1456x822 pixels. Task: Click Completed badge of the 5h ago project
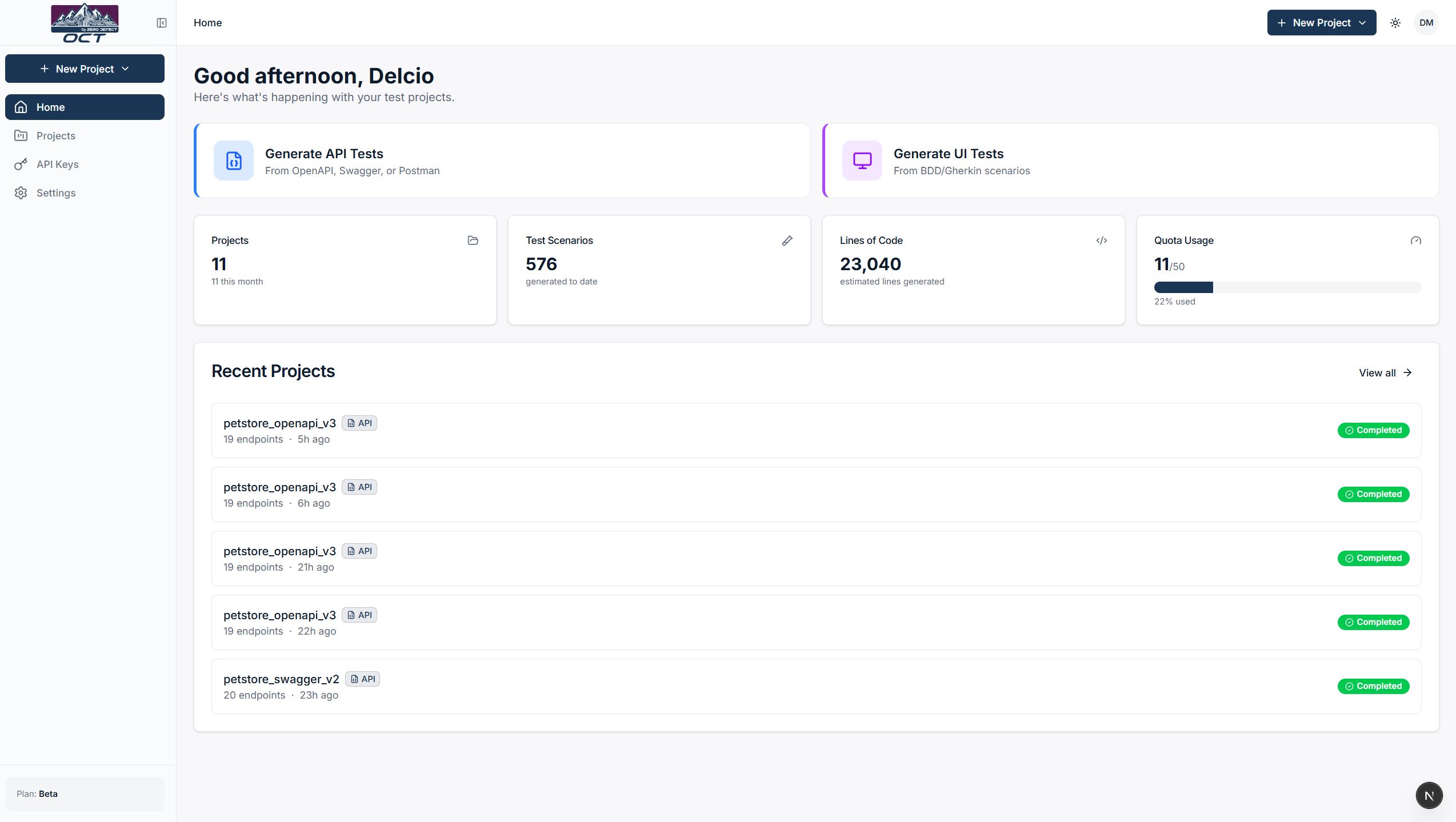pyautogui.click(x=1373, y=430)
